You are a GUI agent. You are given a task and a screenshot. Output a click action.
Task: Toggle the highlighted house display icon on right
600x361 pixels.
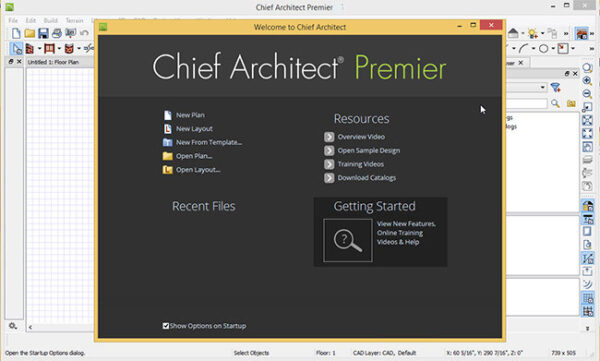(x=587, y=206)
